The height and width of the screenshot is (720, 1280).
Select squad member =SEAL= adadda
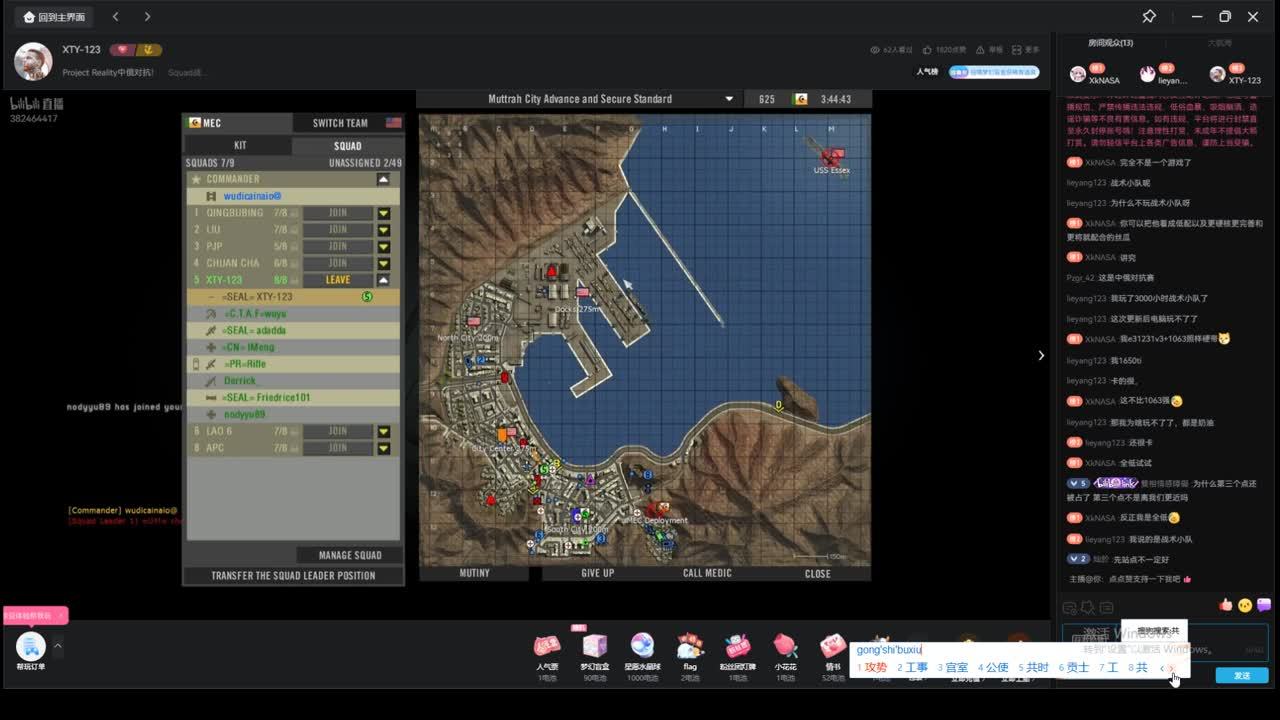(x=294, y=330)
